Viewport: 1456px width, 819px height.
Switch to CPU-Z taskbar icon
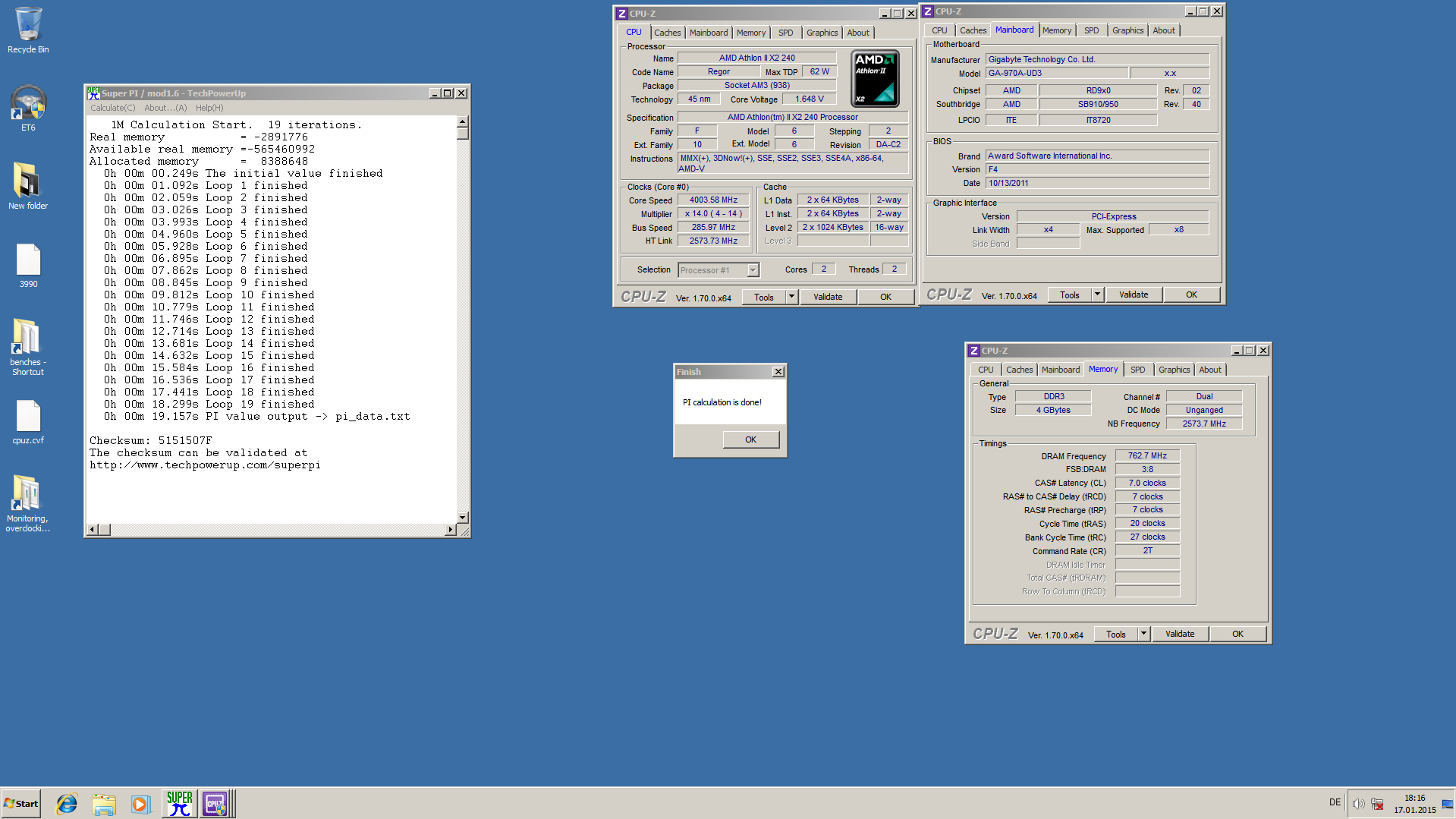[x=215, y=803]
